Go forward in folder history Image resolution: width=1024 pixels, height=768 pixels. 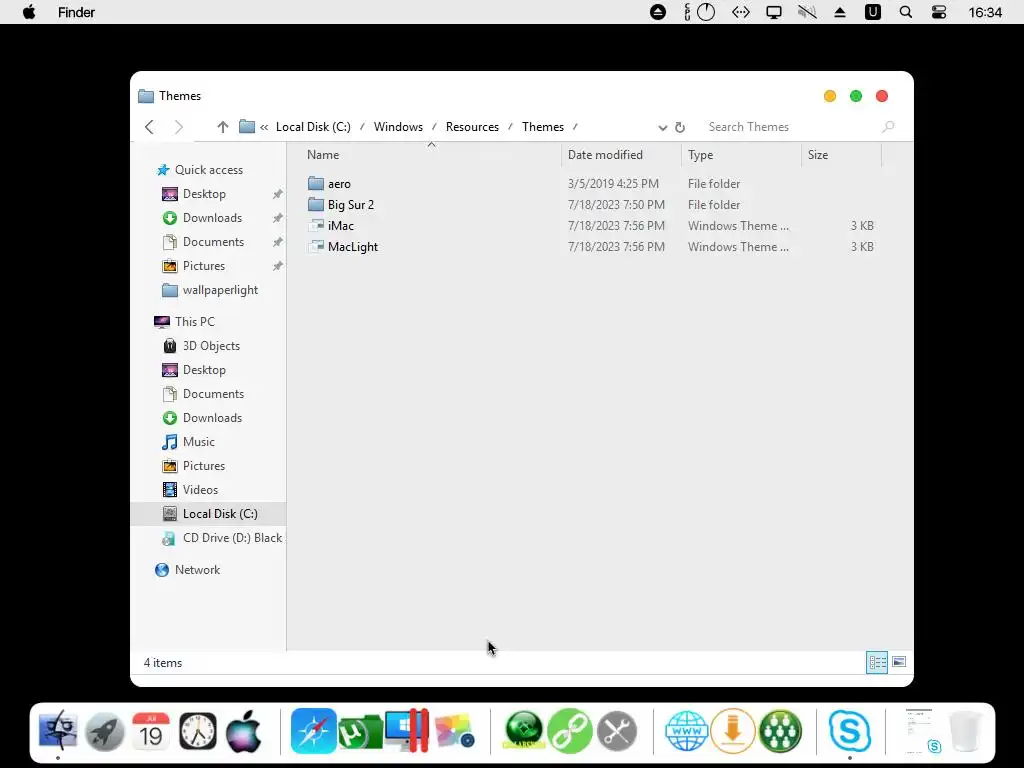click(178, 127)
